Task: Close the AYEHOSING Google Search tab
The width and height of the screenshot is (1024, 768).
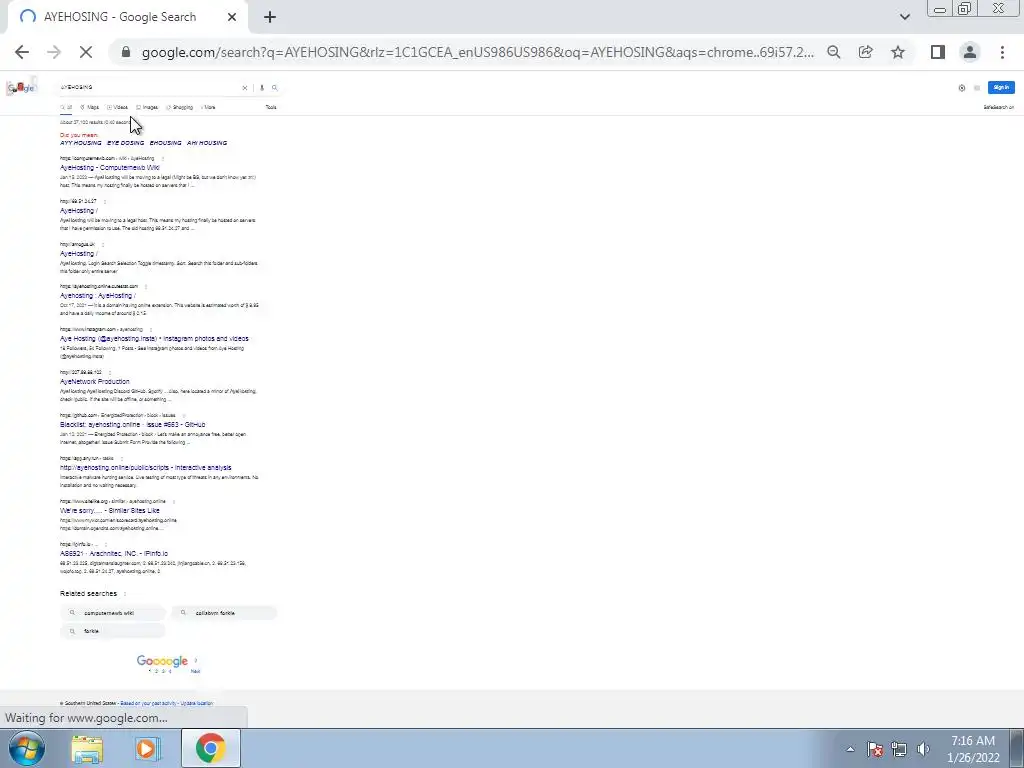Action: (x=232, y=17)
